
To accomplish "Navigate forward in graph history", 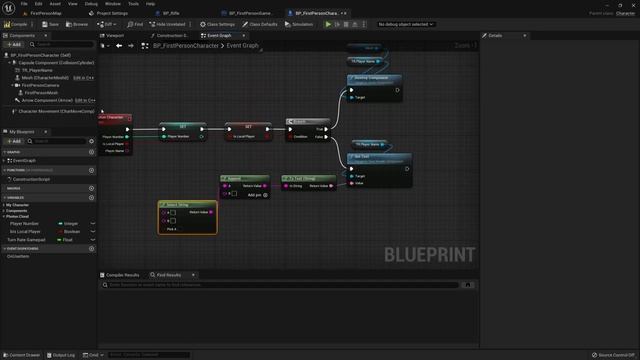I will coord(131,46).
